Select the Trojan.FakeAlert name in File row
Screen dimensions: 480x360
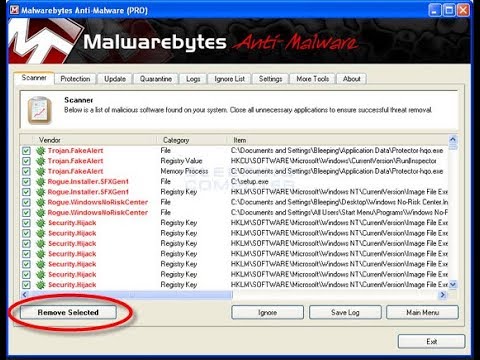pyautogui.click(x=75, y=151)
